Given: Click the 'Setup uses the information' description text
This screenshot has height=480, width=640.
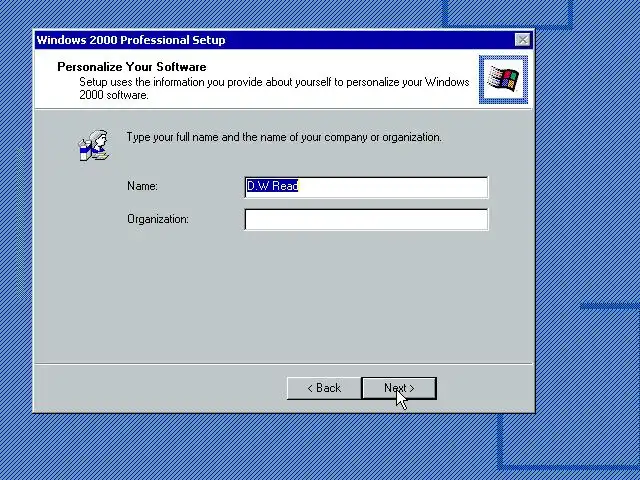Looking at the screenshot, I should tap(274, 88).
